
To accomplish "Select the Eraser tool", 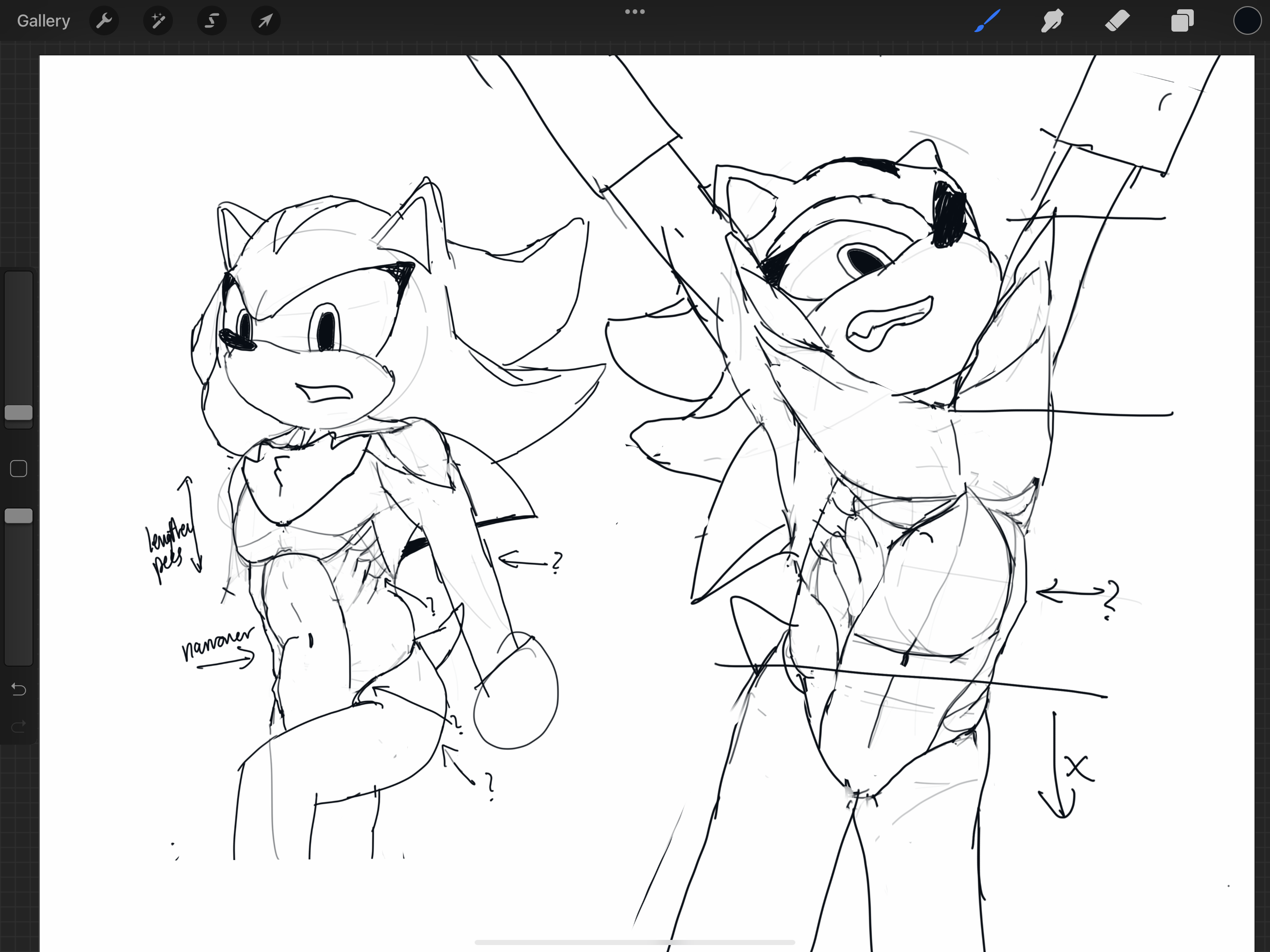I will [1117, 21].
